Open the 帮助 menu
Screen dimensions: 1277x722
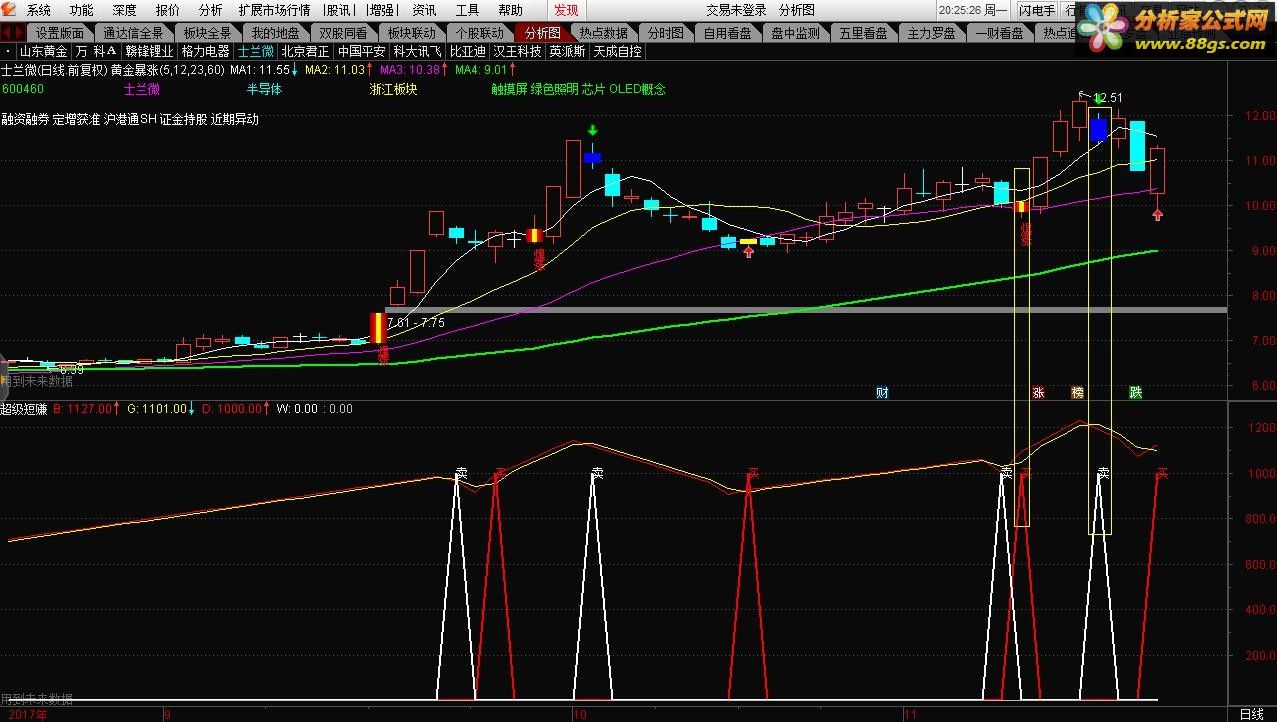point(511,10)
